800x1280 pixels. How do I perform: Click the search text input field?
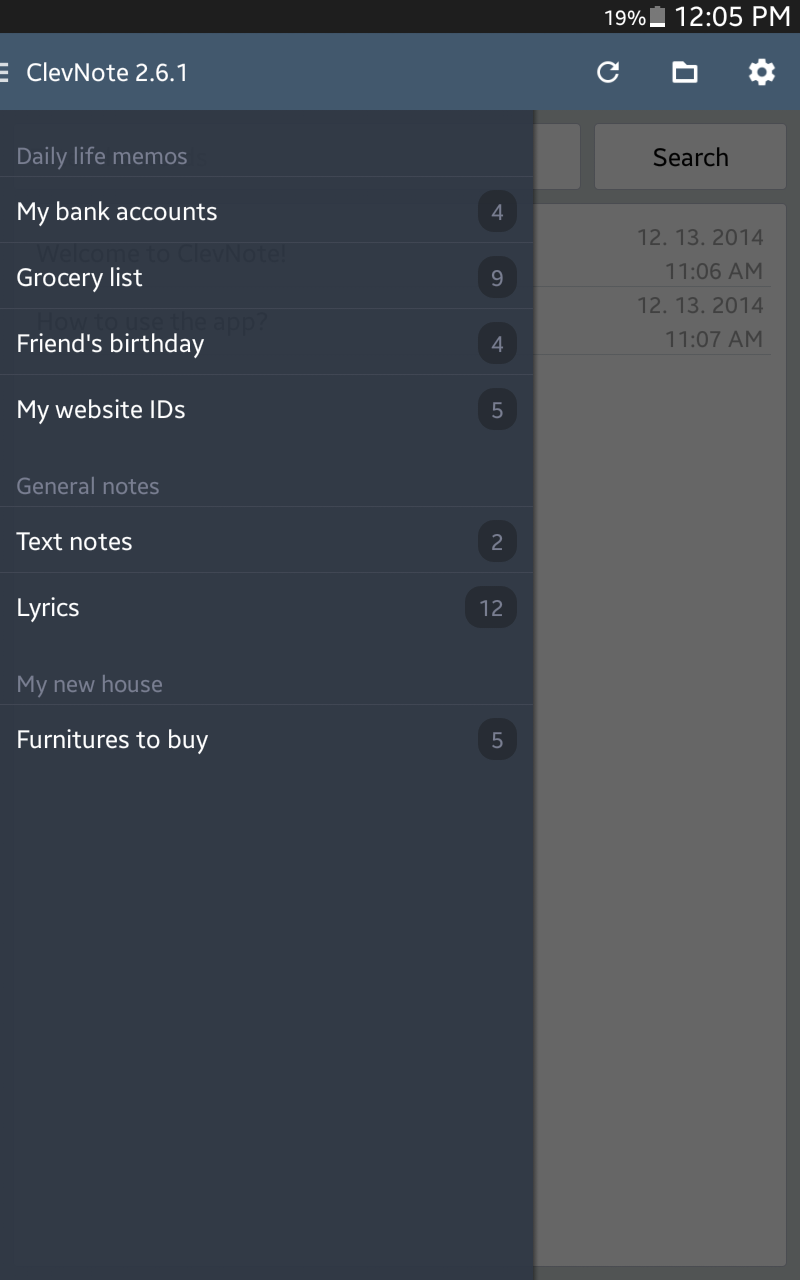(557, 157)
